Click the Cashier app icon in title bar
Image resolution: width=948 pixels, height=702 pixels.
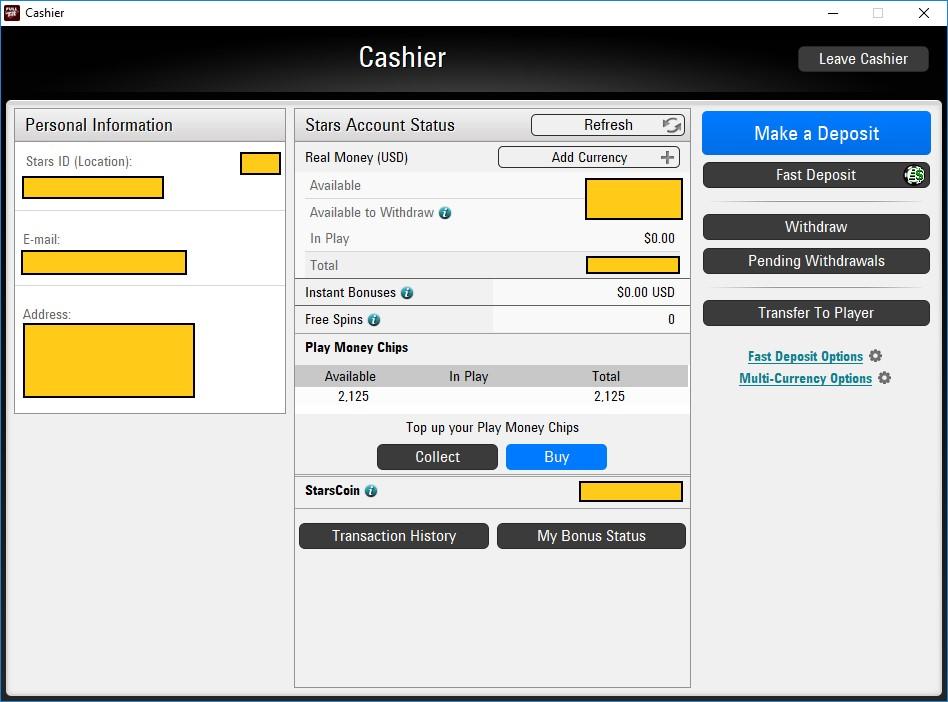click(11, 13)
